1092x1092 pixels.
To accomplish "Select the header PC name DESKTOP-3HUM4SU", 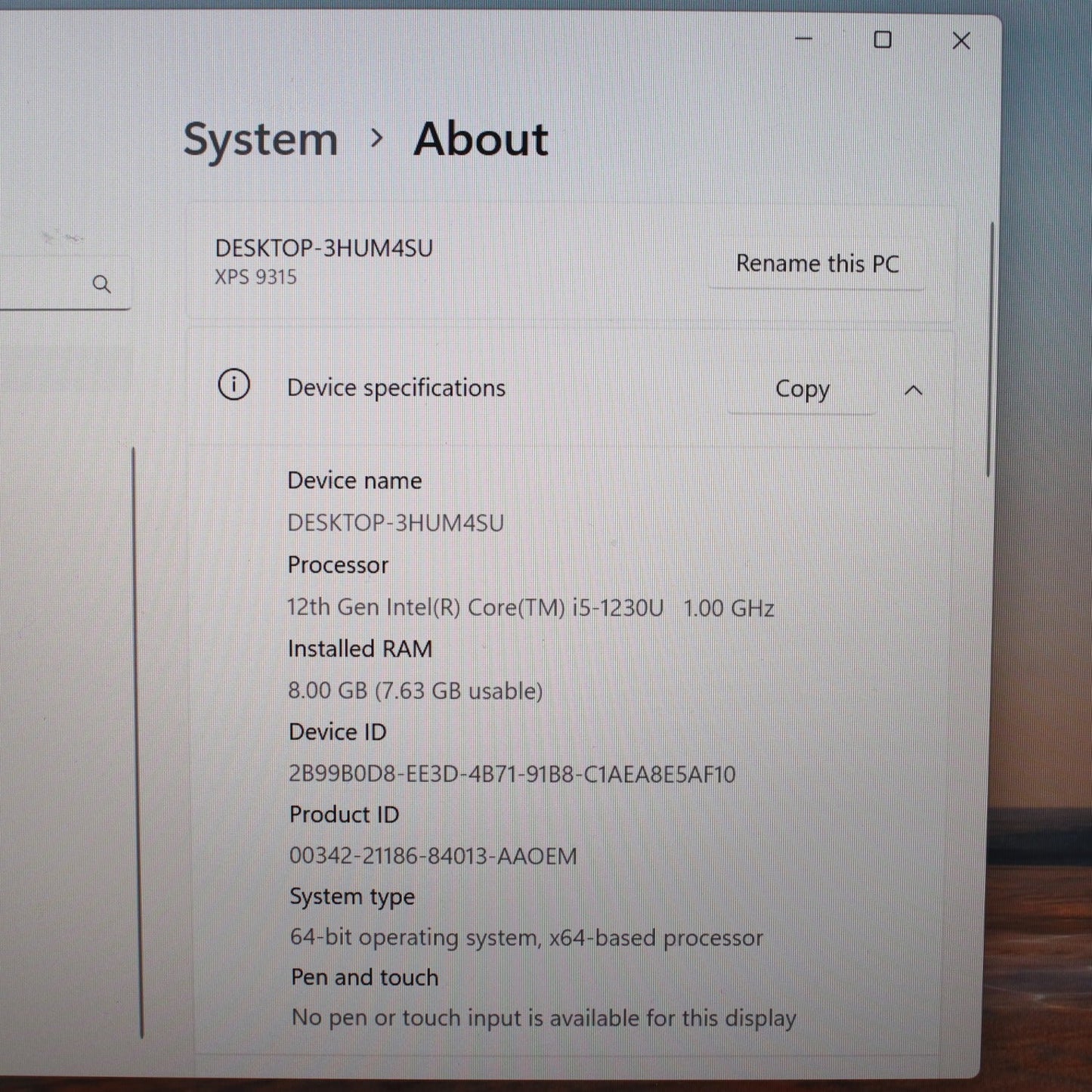I will [324, 248].
